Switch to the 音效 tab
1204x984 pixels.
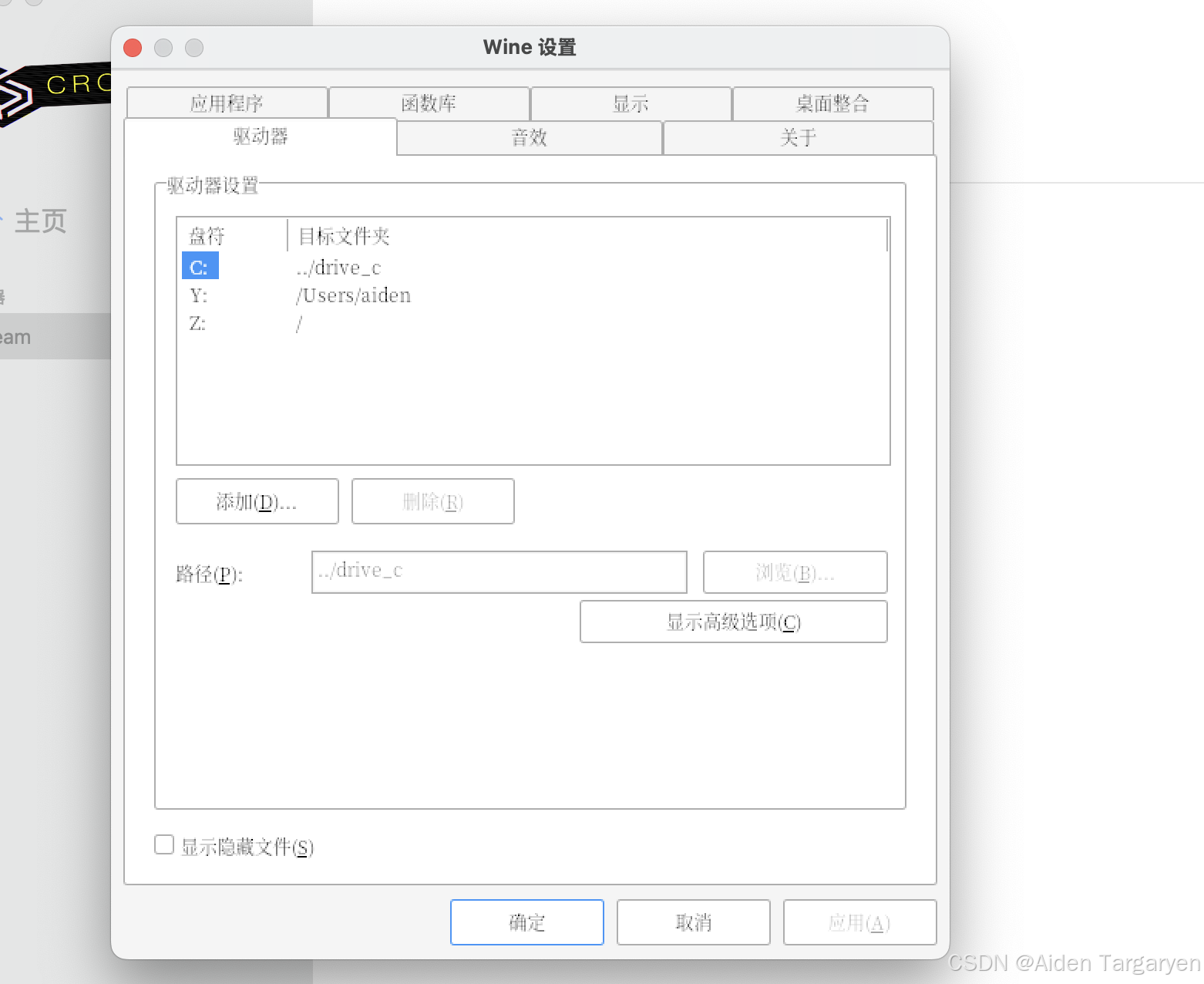point(530,138)
